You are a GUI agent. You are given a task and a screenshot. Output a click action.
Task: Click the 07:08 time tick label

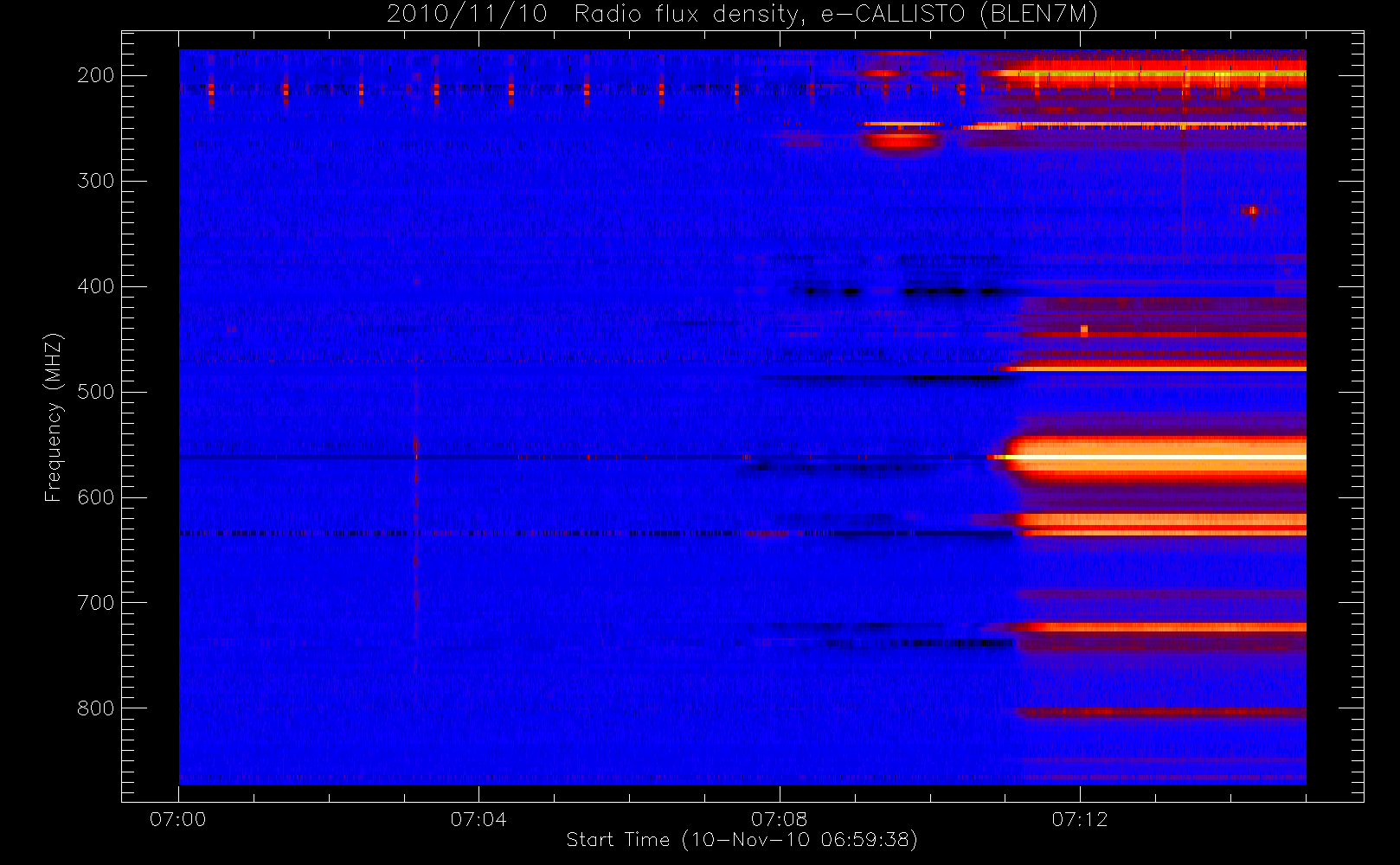pyautogui.click(x=779, y=819)
